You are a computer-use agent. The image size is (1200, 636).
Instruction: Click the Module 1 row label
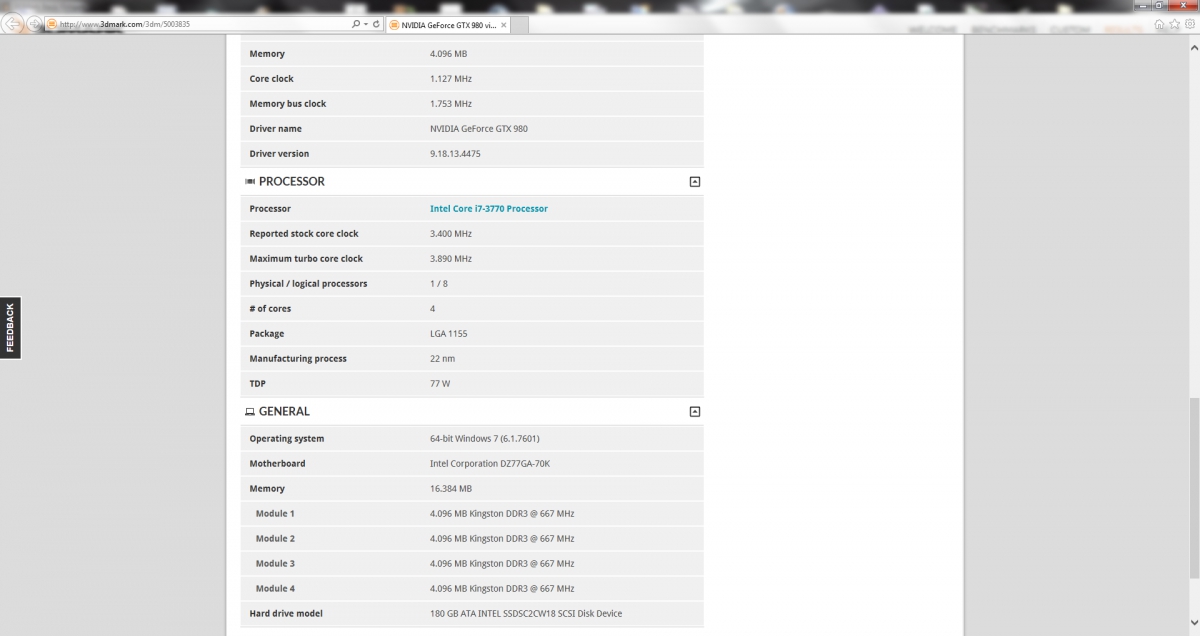pos(275,514)
